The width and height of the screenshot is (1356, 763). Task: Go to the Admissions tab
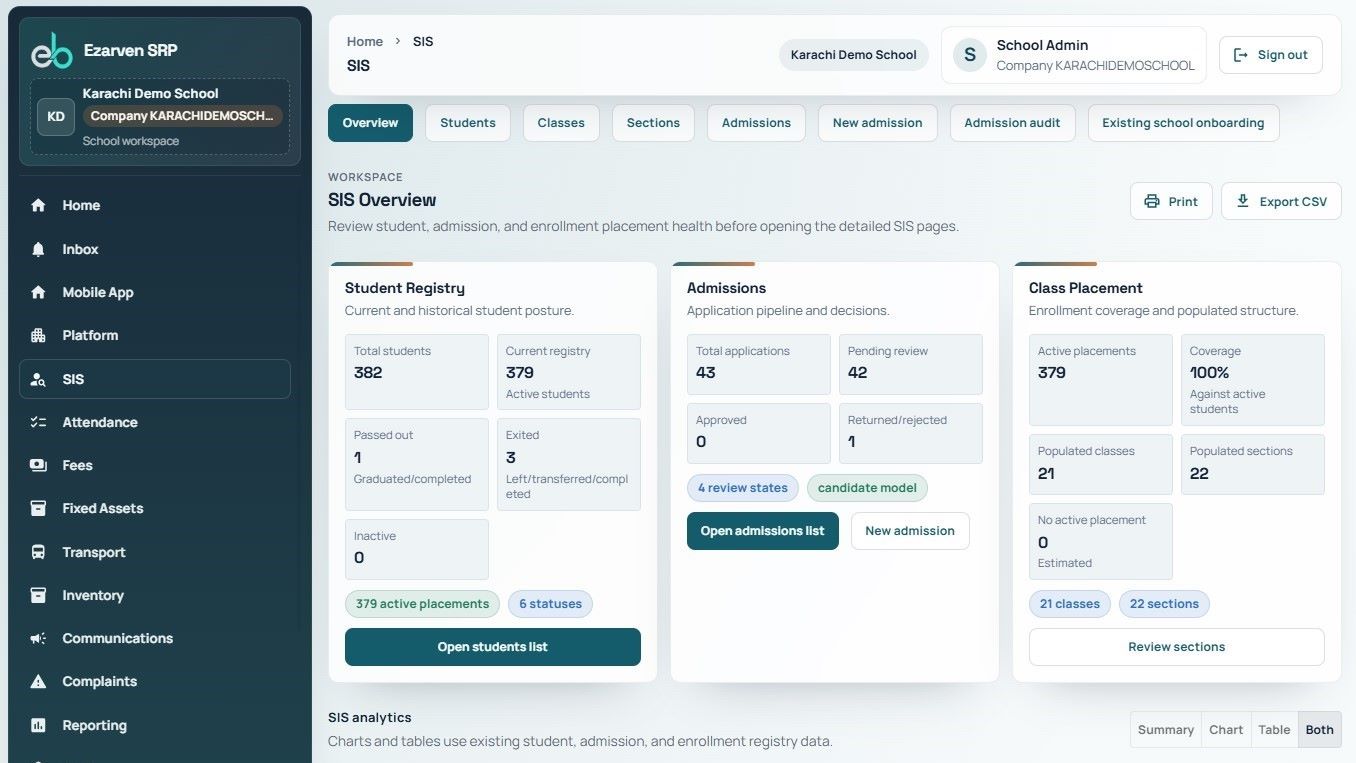756,123
